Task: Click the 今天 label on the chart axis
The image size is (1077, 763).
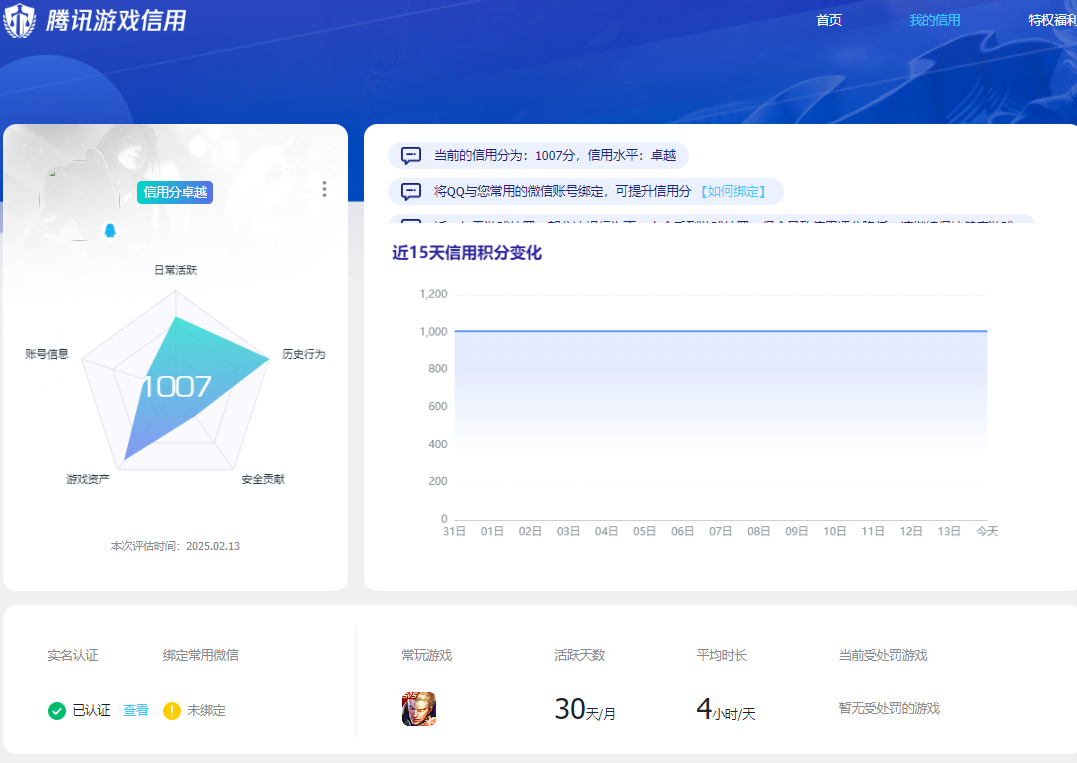Action: pos(987,532)
